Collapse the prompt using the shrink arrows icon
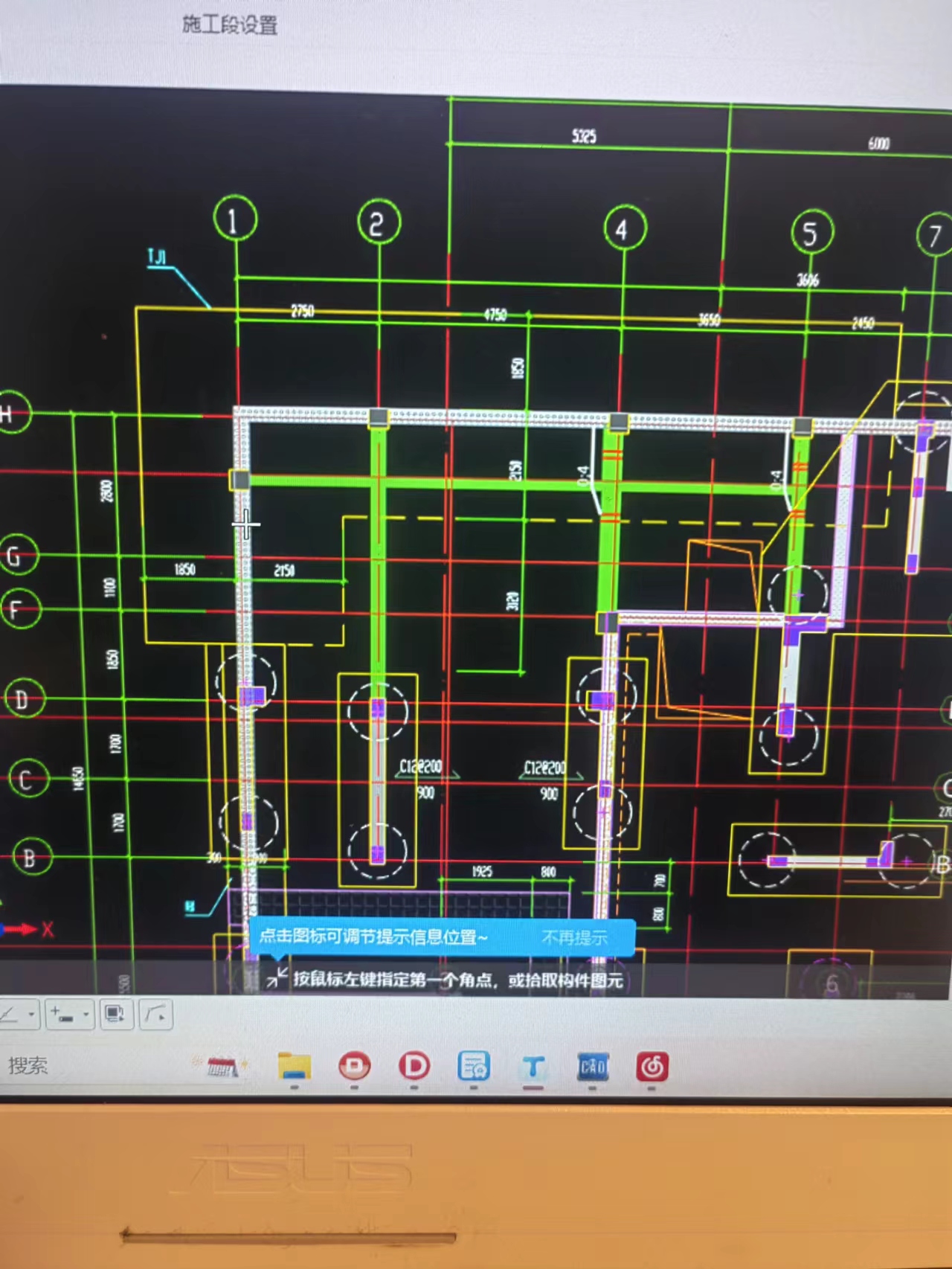The height and width of the screenshot is (1269, 952). click(x=277, y=978)
